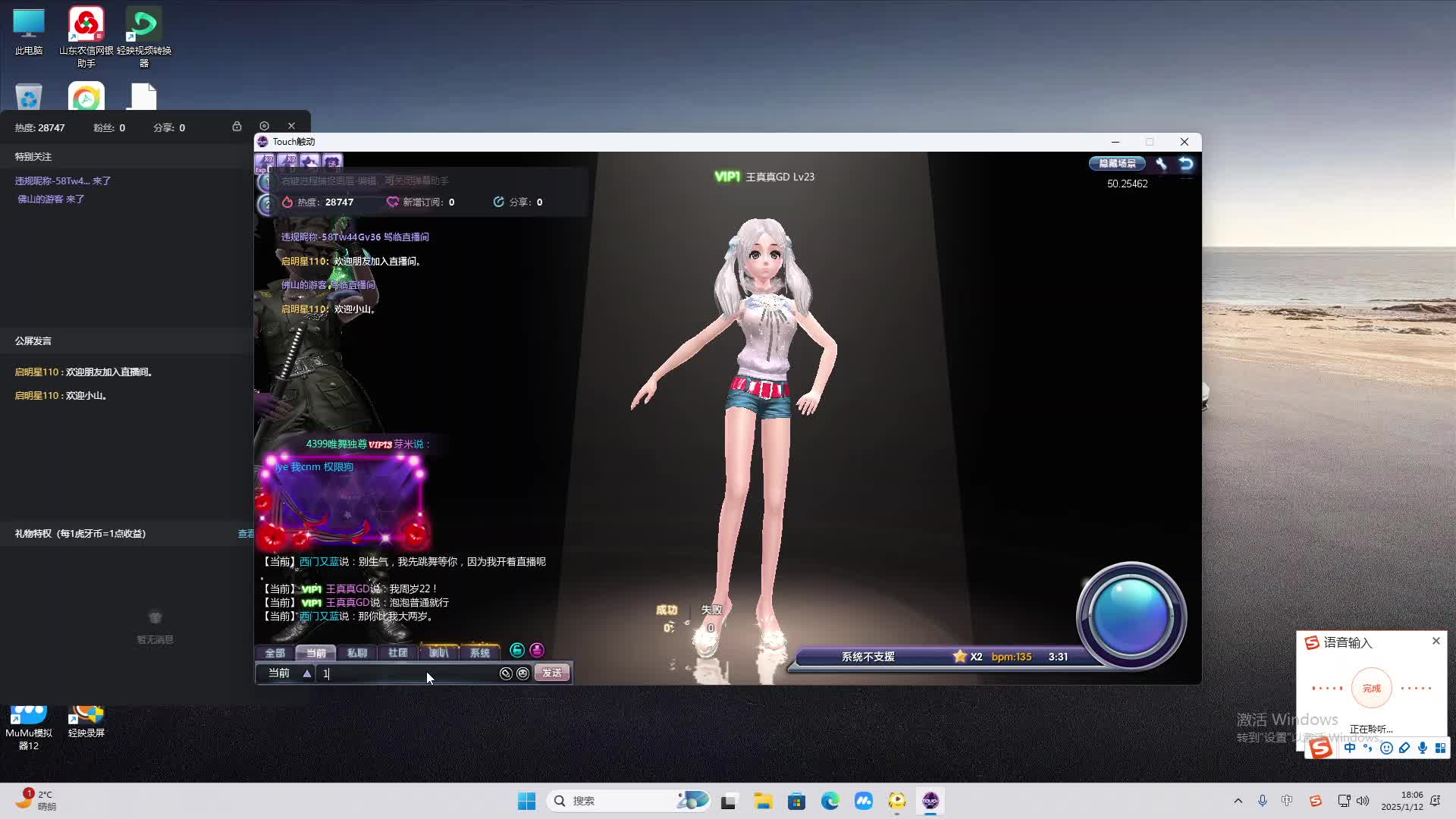This screenshot has height=819, width=1456.
Task: Toggle the lock icon on stream panel
Action: [x=237, y=126]
